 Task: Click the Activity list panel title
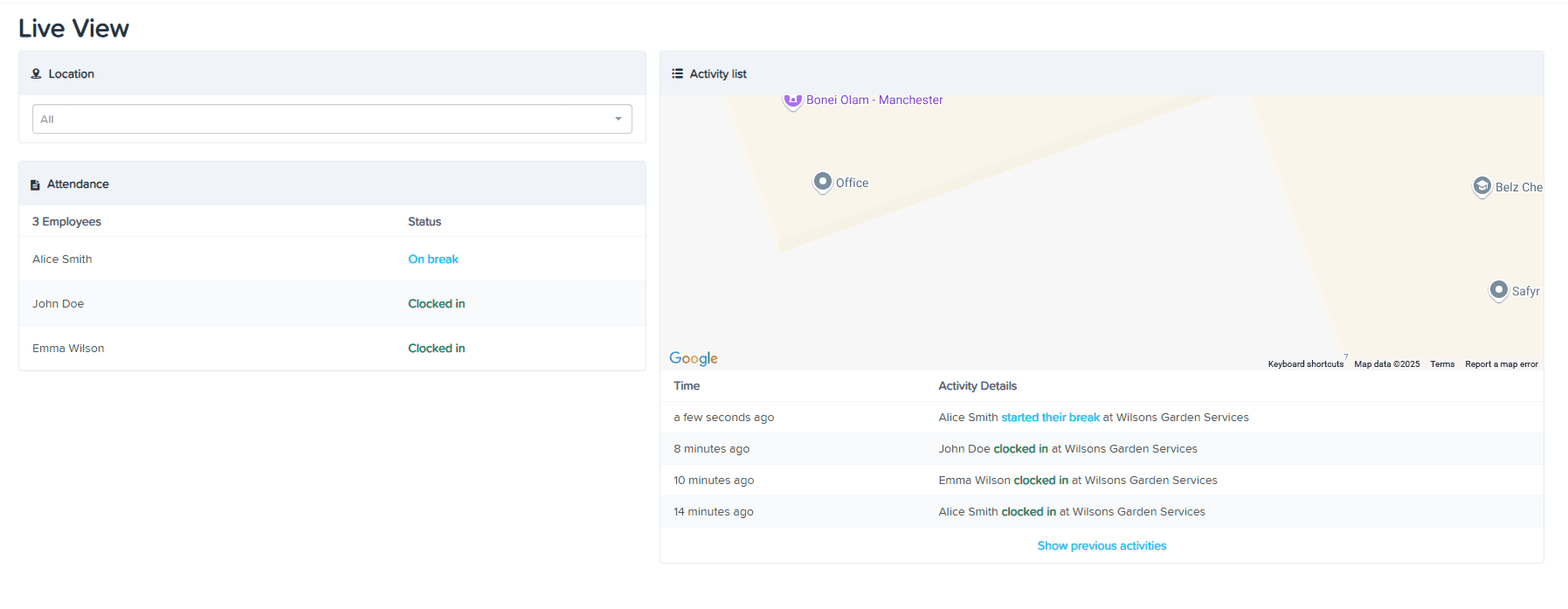718,74
